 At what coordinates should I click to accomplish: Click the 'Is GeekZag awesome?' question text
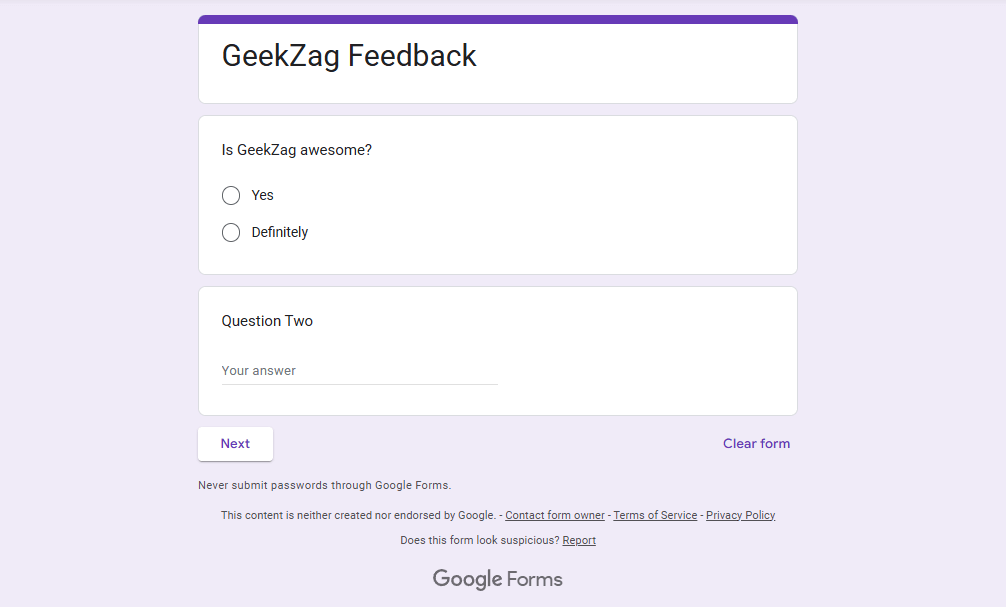(297, 150)
